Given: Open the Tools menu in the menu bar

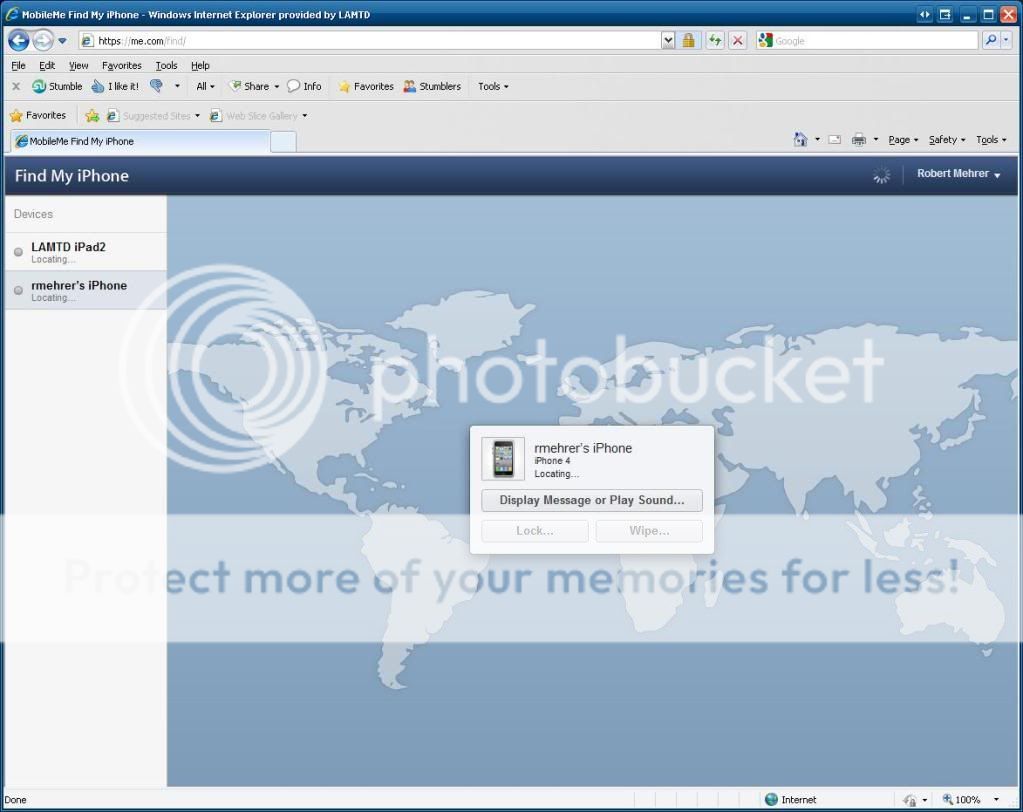Looking at the screenshot, I should 166,65.
